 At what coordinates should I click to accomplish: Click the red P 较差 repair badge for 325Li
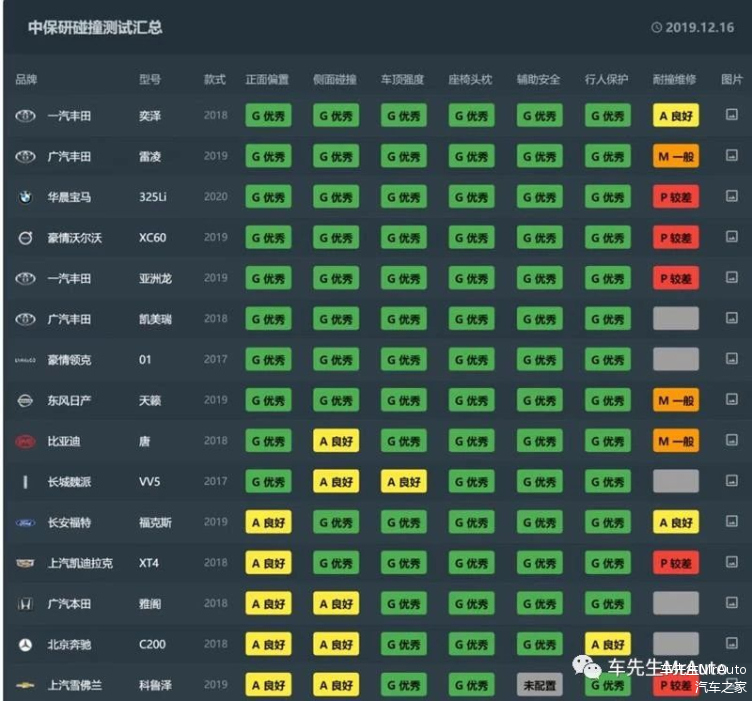click(x=676, y=197)
